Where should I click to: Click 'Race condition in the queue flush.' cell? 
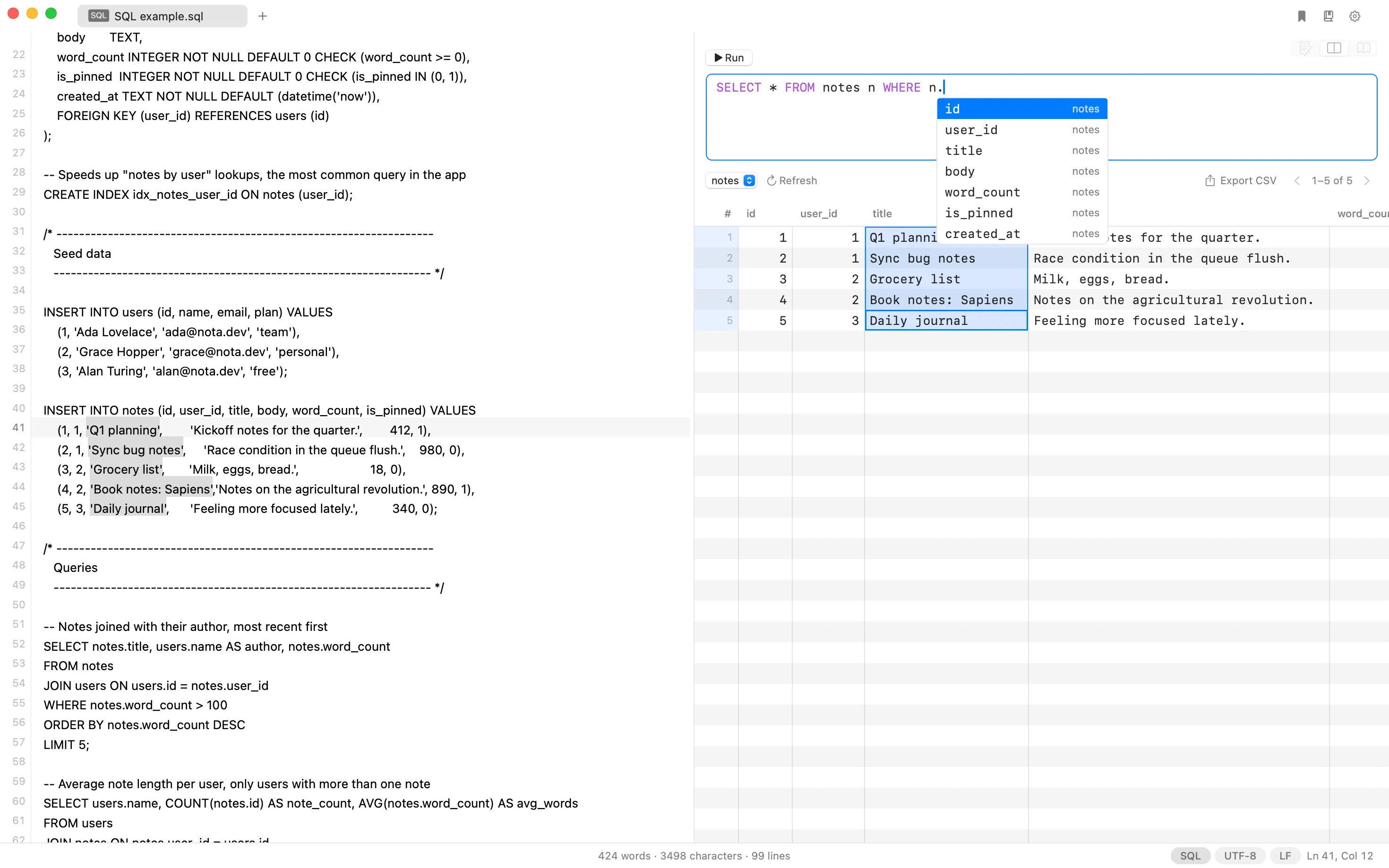(x=1178, y=258)
